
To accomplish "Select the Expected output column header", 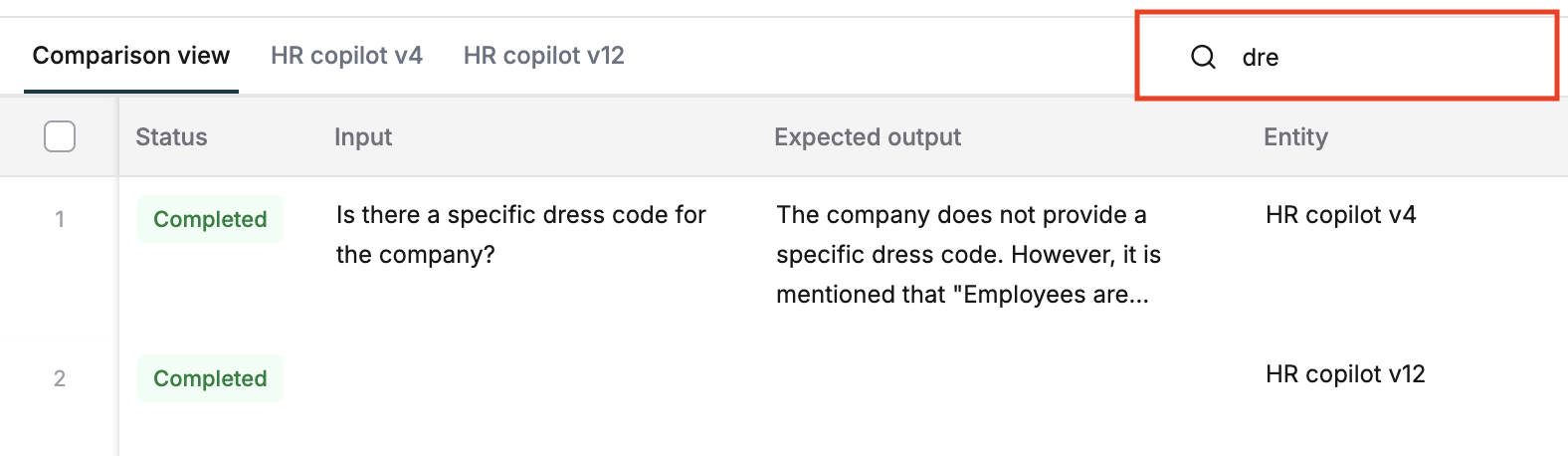I will [x=868, y=137].
